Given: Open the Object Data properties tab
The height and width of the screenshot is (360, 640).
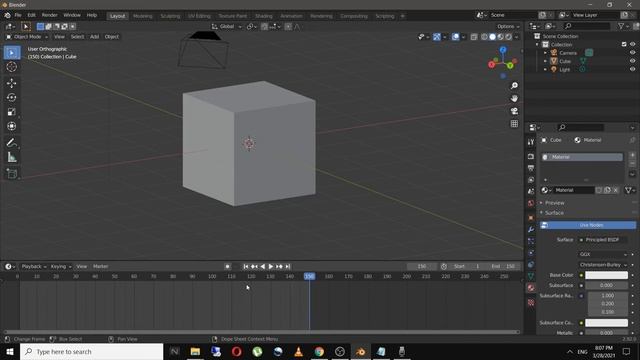Looking at the screenshot, I should point(531,276).
